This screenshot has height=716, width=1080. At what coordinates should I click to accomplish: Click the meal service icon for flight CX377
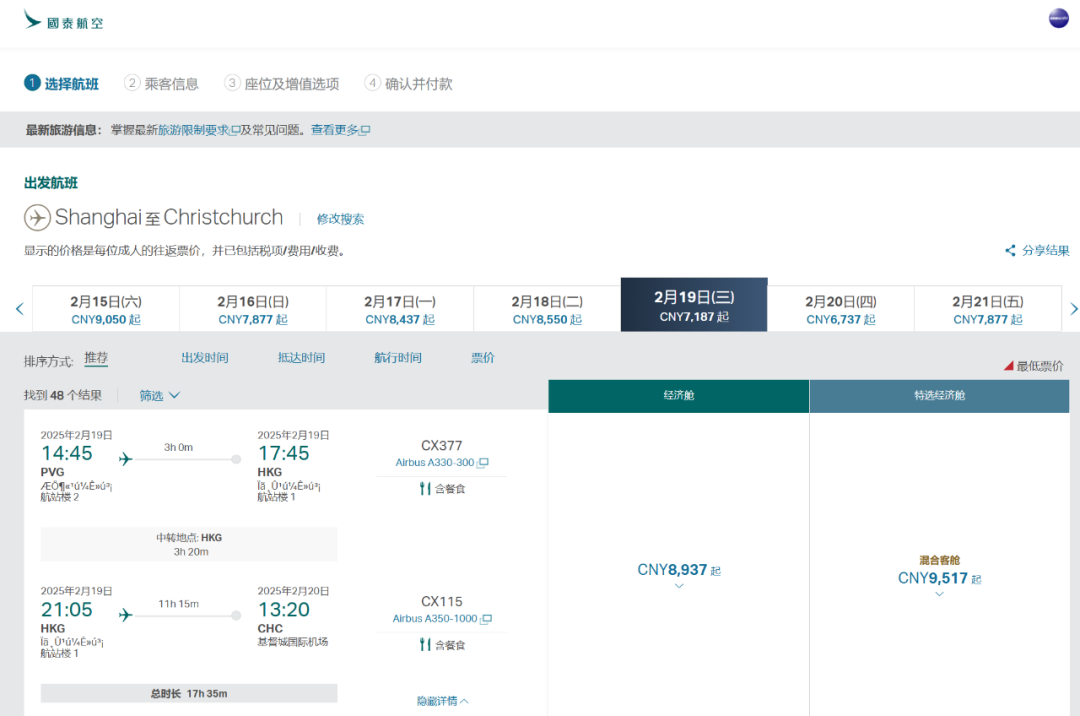point(426,488)
